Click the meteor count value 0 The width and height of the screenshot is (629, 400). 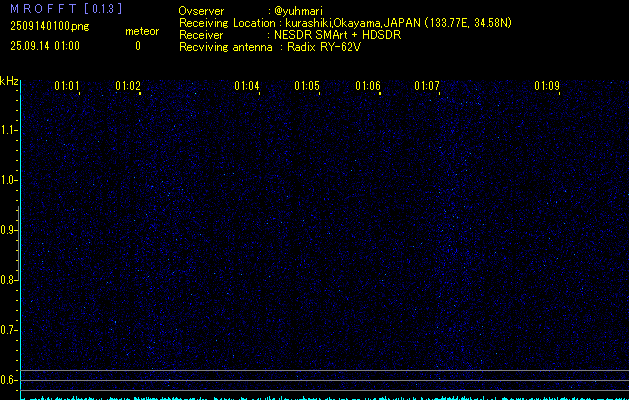(138, 46)
